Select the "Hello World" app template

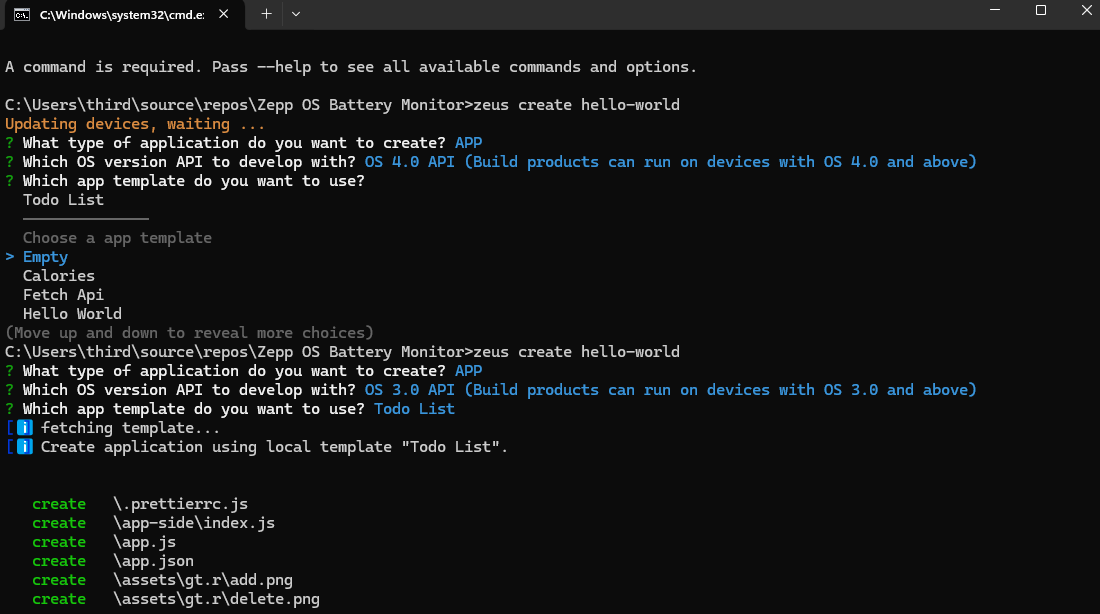tap(71, 313)
